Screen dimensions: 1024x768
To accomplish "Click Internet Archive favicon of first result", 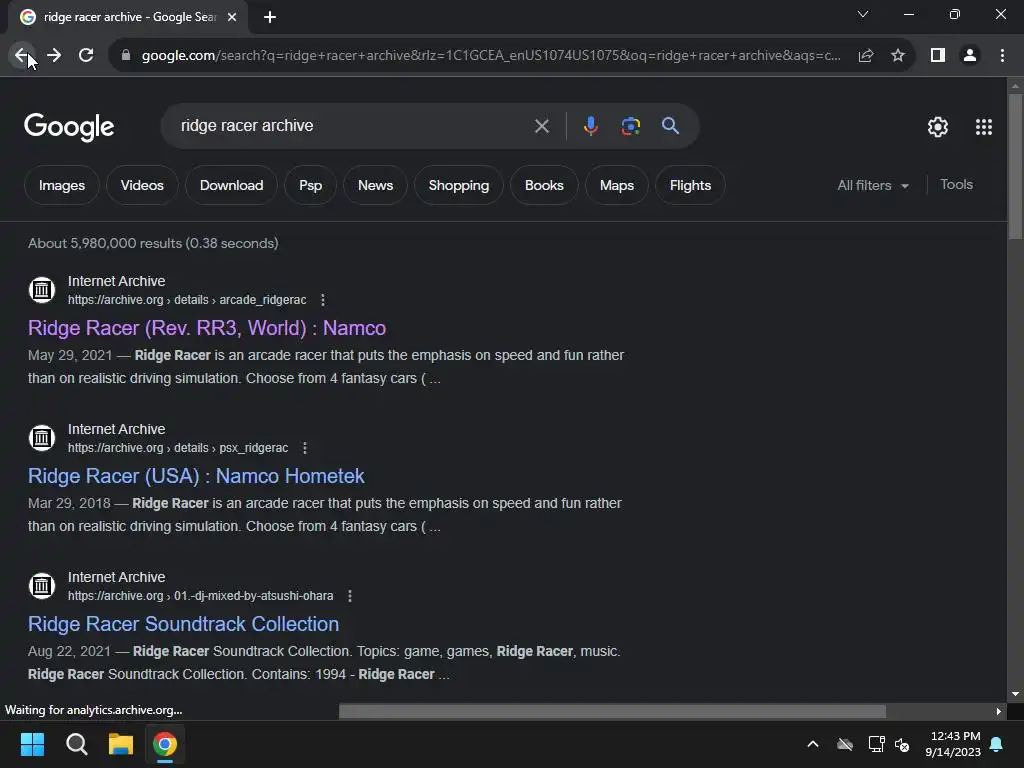I will [42, 289].
